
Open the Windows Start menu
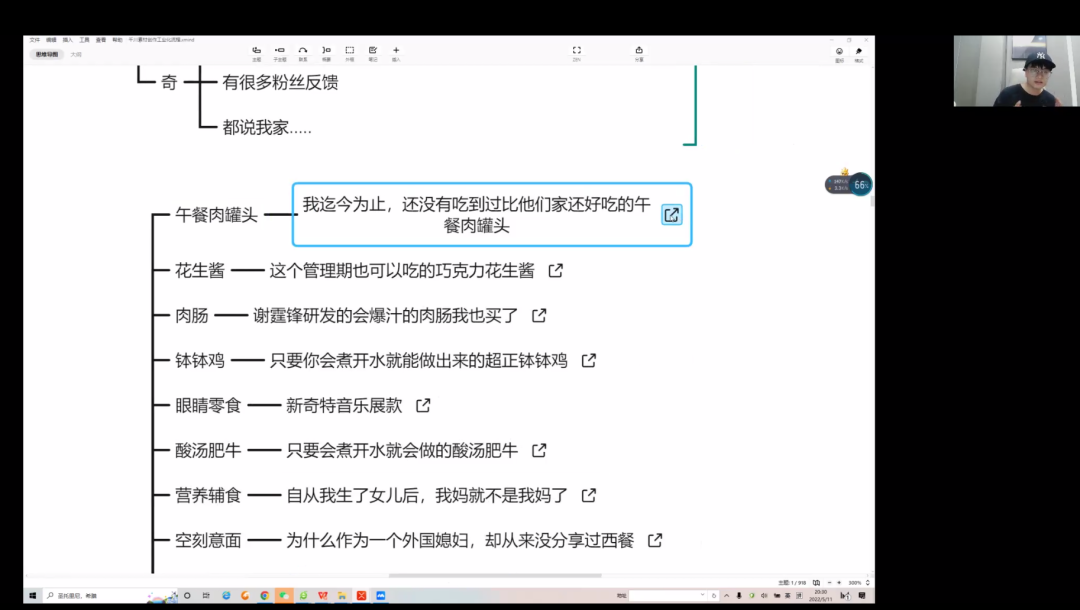pos(32,596)
